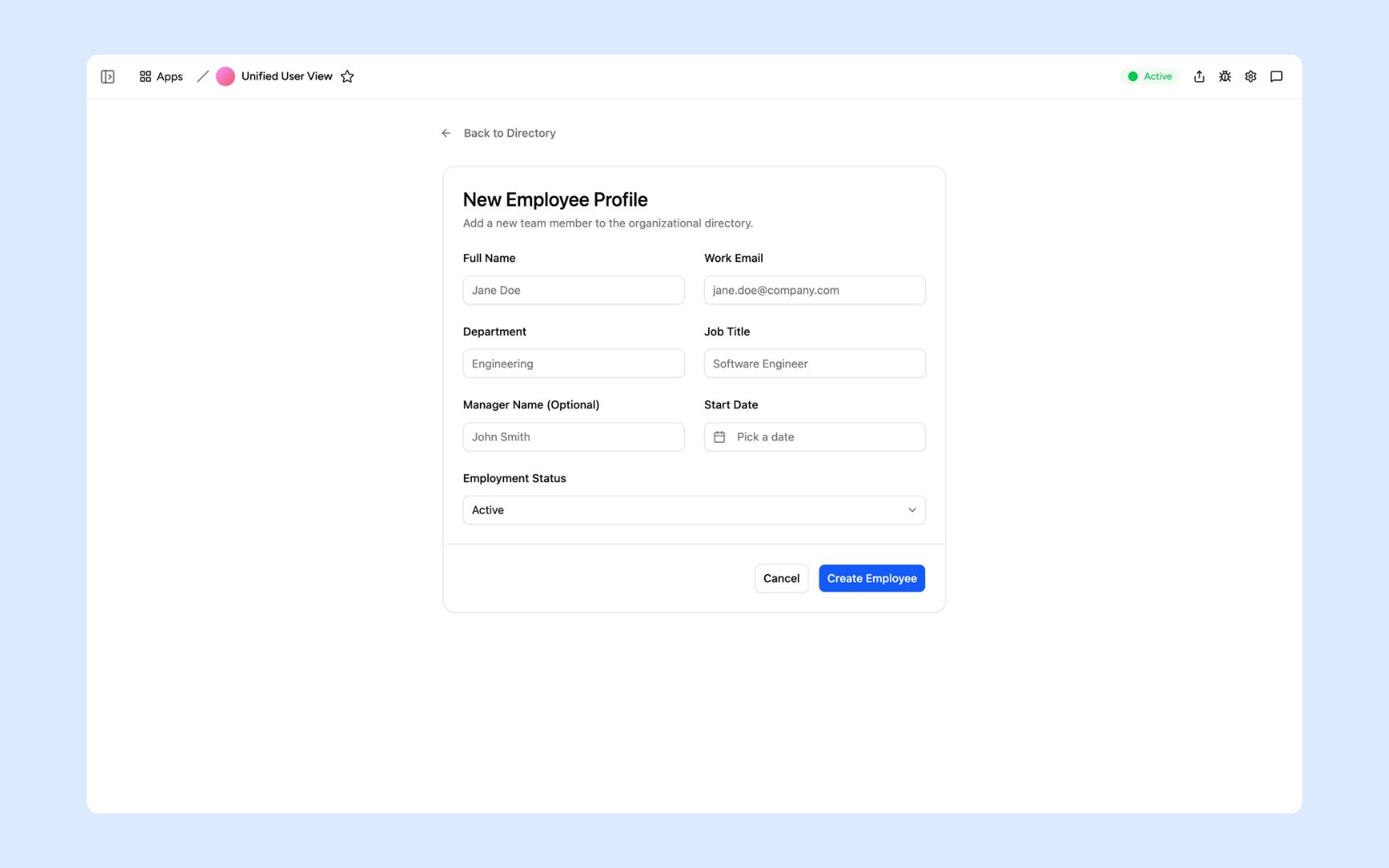
Task: Focus the Work Email input field
Action: point(815,290)
